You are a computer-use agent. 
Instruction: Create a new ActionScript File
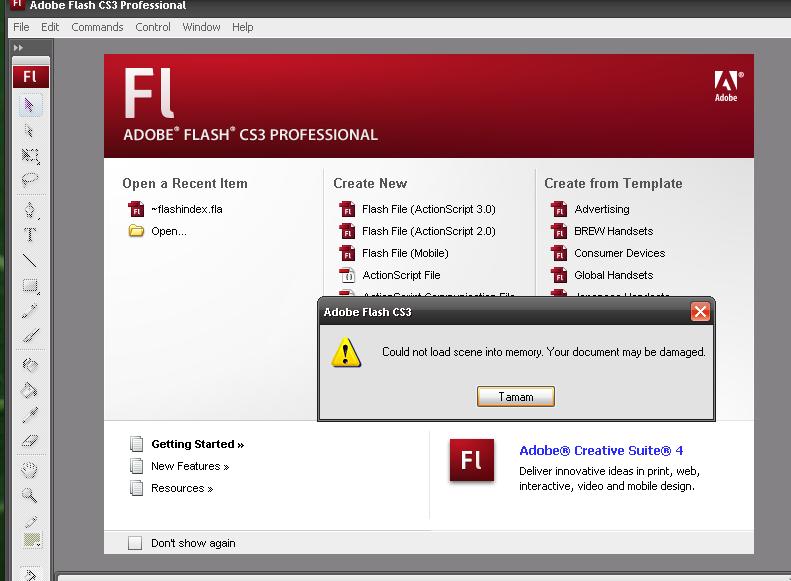click(401, 275)
